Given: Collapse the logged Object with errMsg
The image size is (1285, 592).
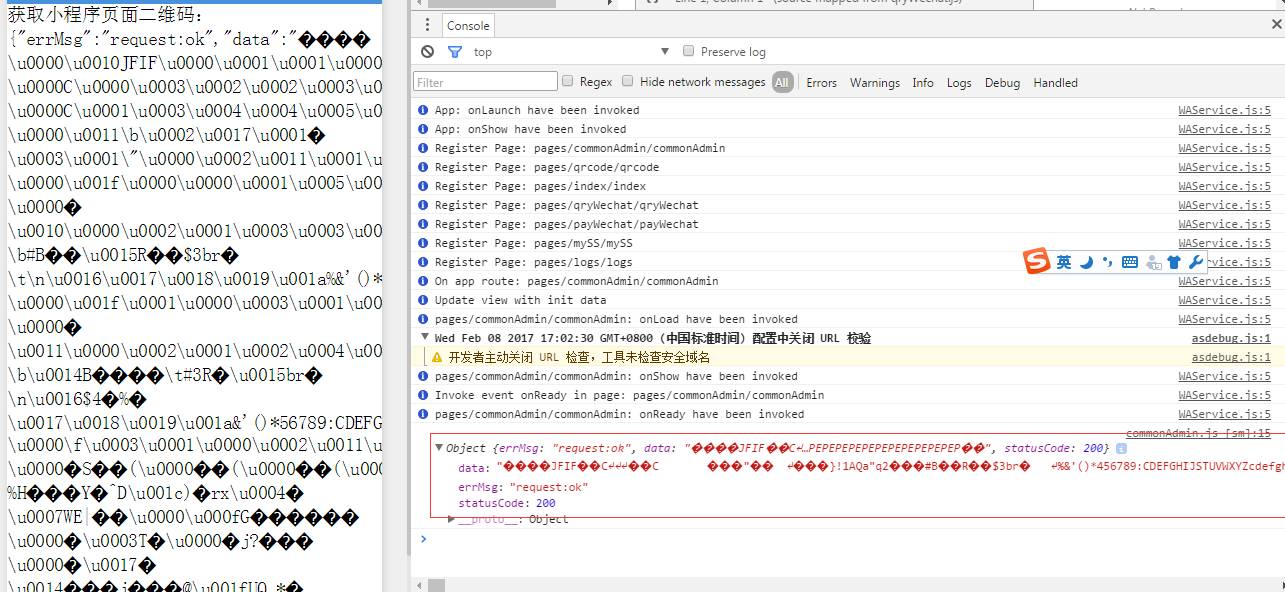Looking at the screenshot, I should 439,448.
